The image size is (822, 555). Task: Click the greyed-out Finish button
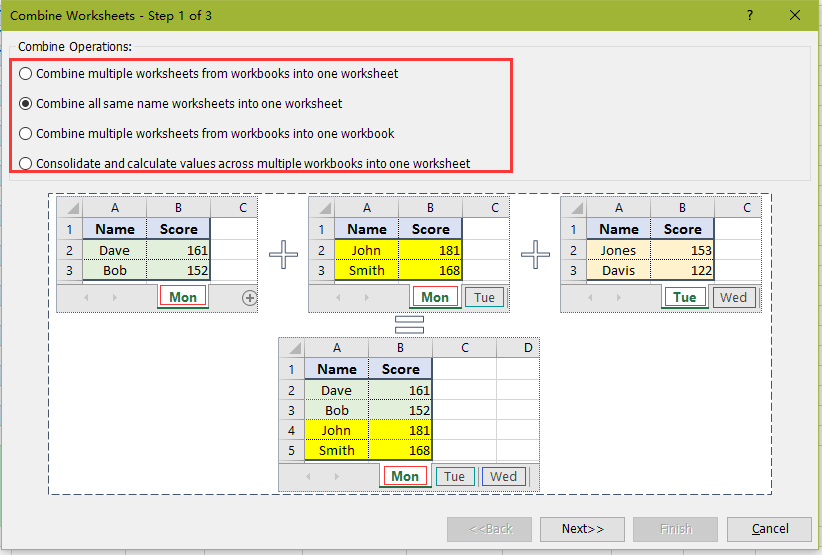[x=675, y=529]
